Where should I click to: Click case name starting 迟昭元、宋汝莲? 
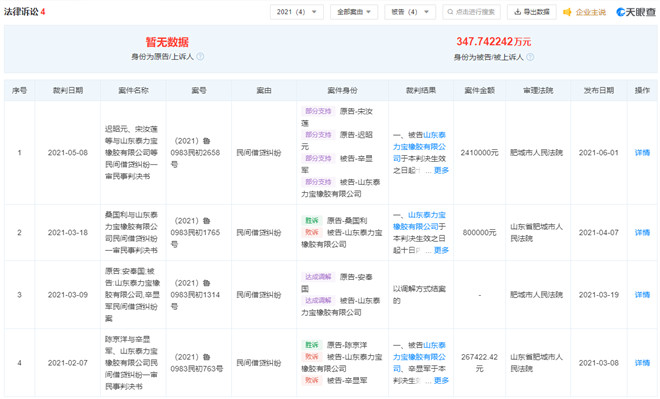coord(131,152)
